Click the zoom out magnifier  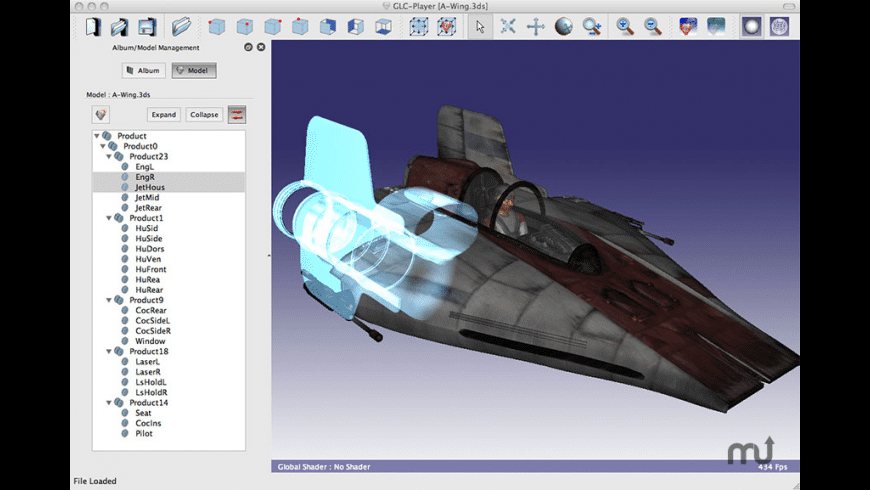pyautogui.click(x=653, y=27)
